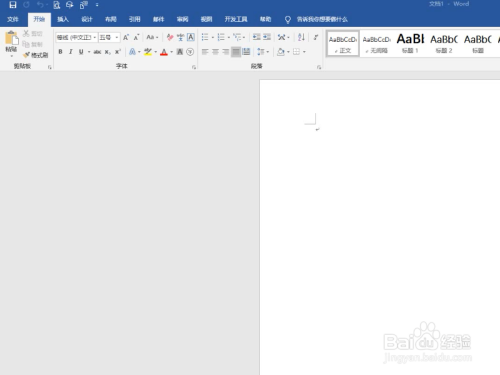
Task: Apply yellow text highlight color
Action: 148,52
